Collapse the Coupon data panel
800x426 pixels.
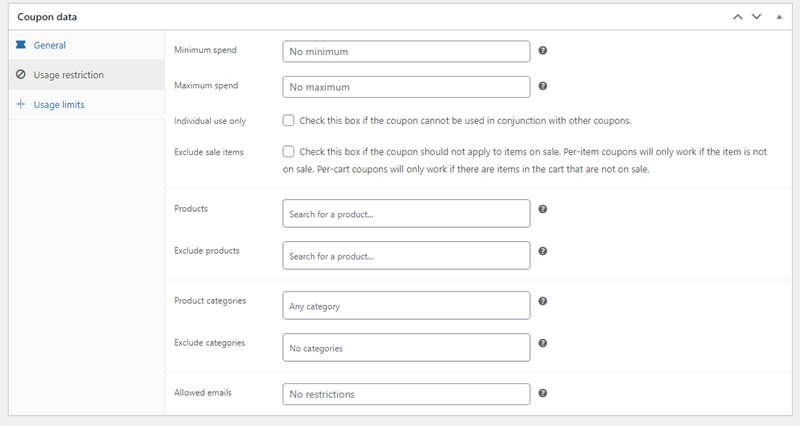pos(779,17)
